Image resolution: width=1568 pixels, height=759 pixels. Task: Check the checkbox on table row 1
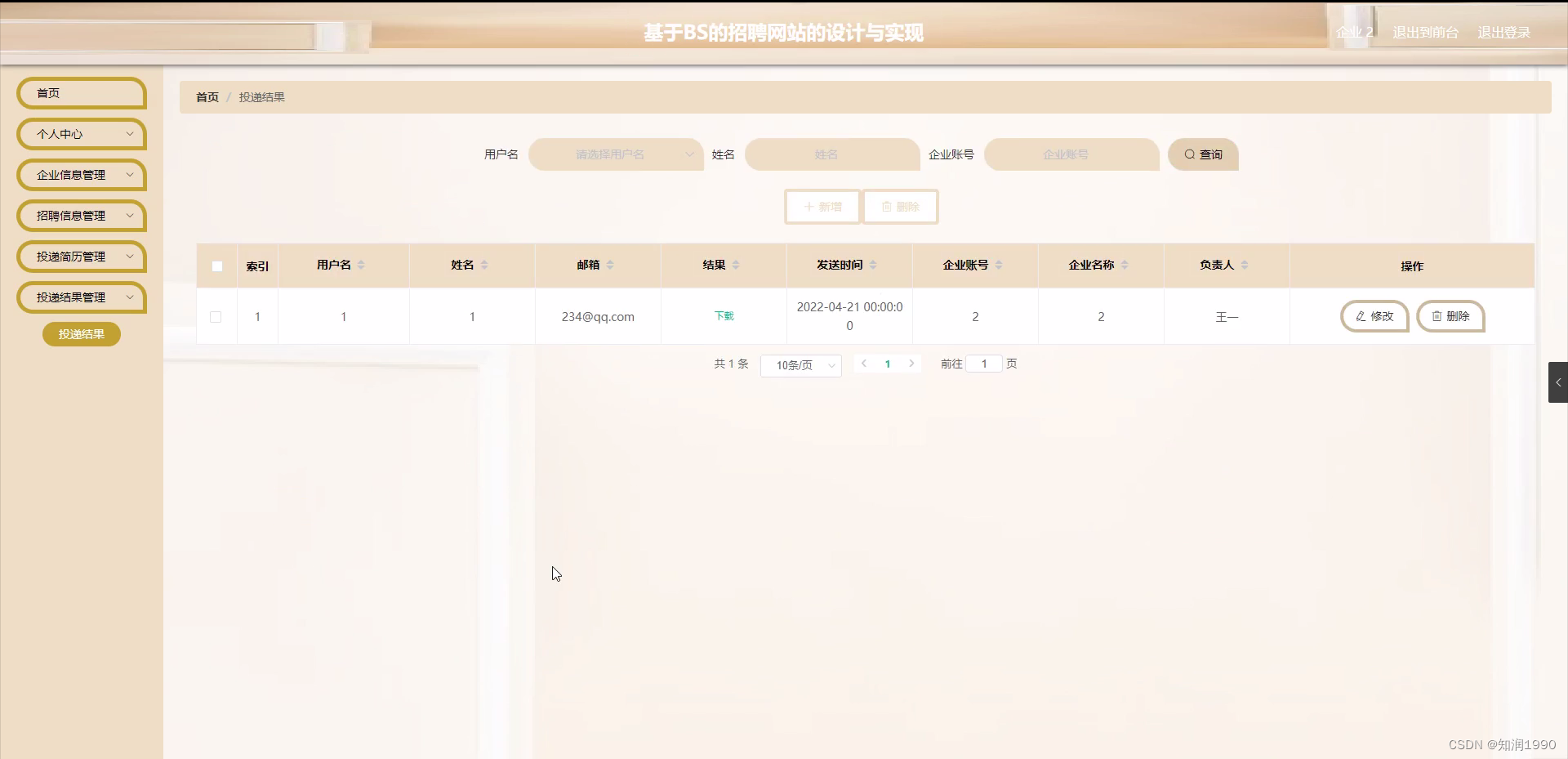point(216,319)
